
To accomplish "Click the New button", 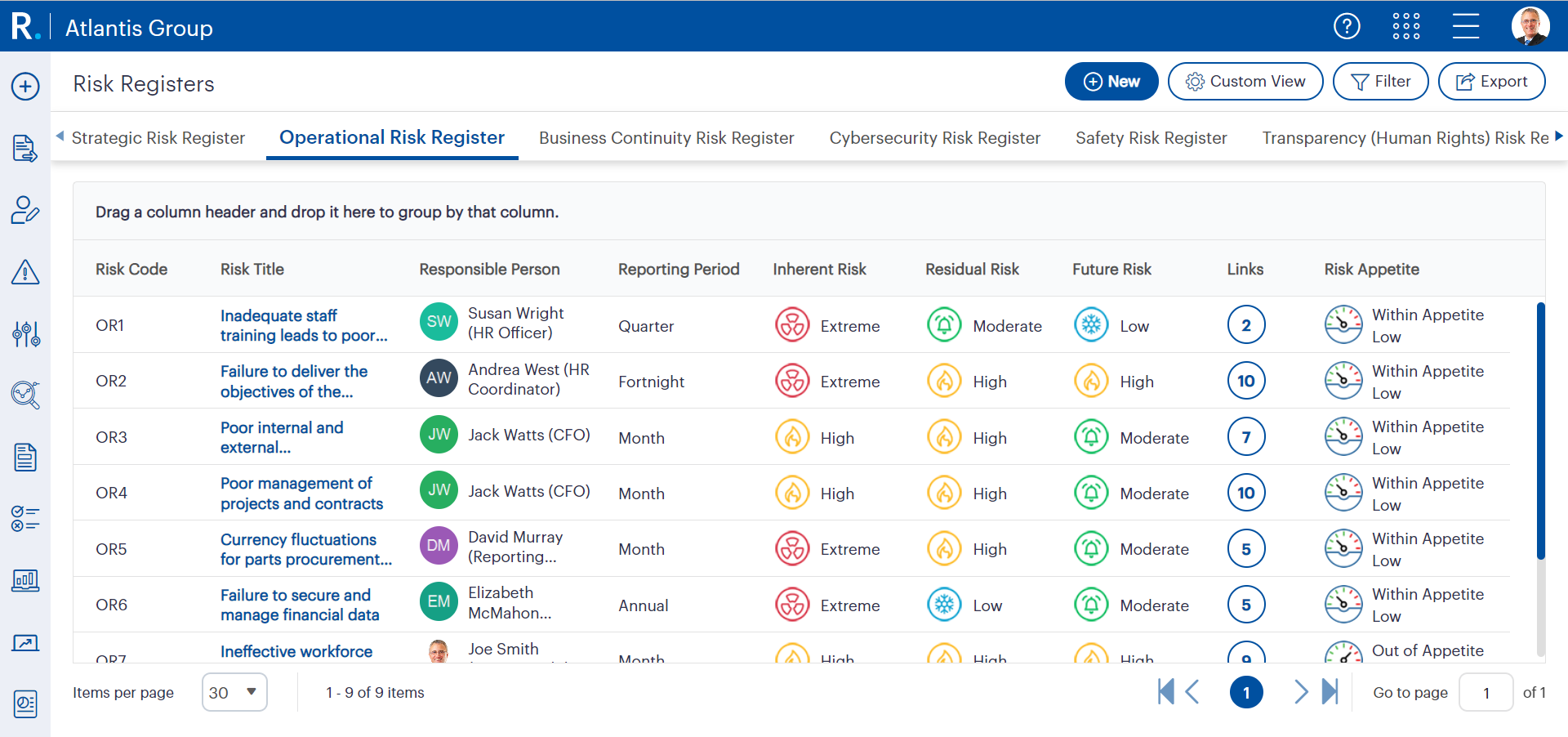I will click(x=1111, y=82).
